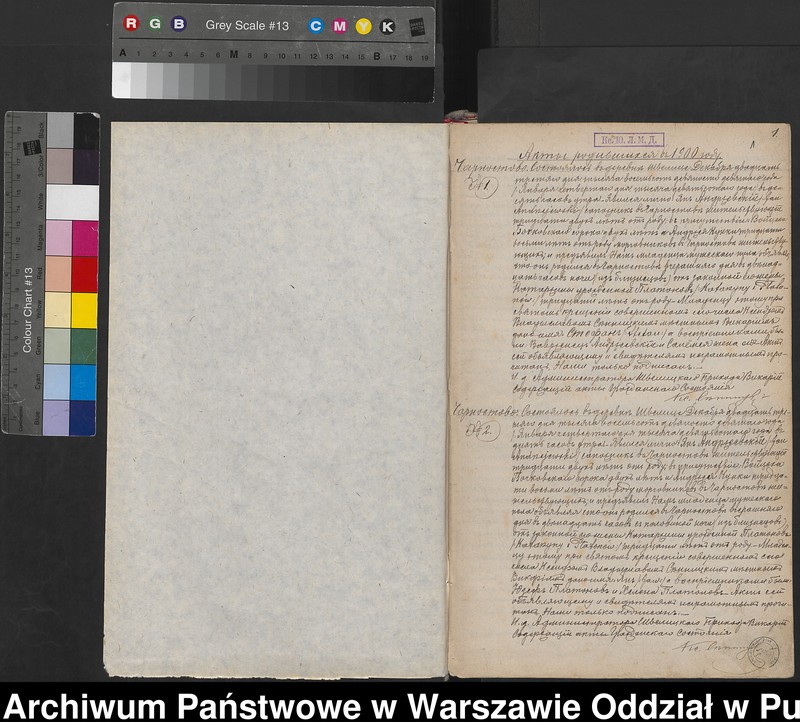Pick the dark blue swatch on colour chart
800x722 pixels.
pos(83,418)
